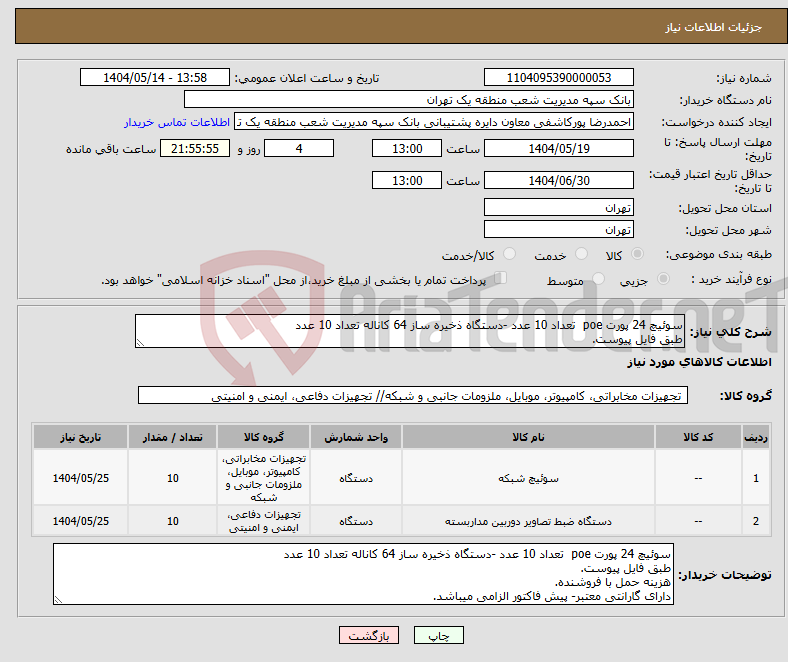Select the کالا radio button
The height and width of the screenshot is (662, 788).
click(x=637, y=254)
